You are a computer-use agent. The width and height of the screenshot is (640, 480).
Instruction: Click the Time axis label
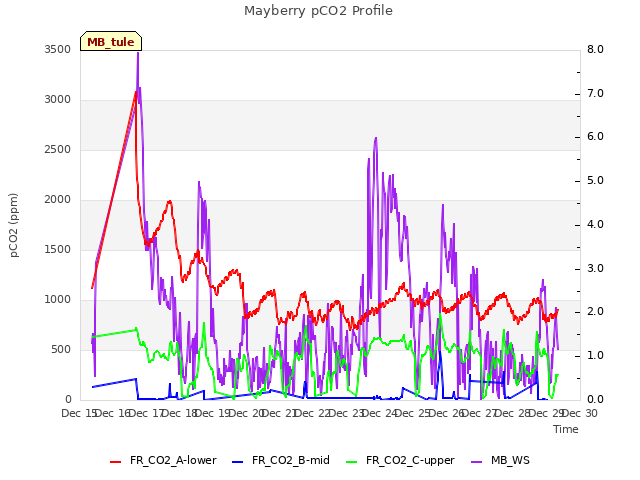[x=566, y=429]
